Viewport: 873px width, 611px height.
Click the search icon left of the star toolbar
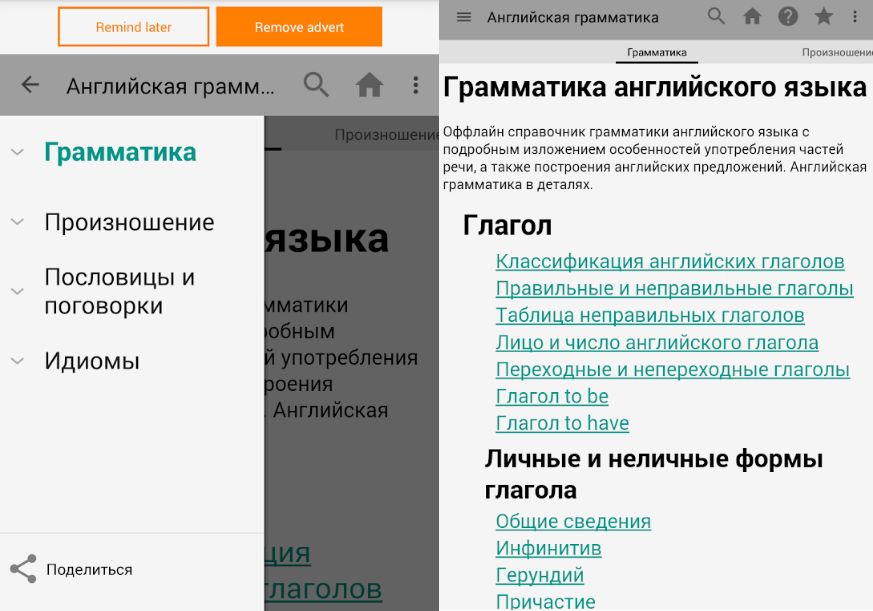pyautogui.click(x=716, y=17)
